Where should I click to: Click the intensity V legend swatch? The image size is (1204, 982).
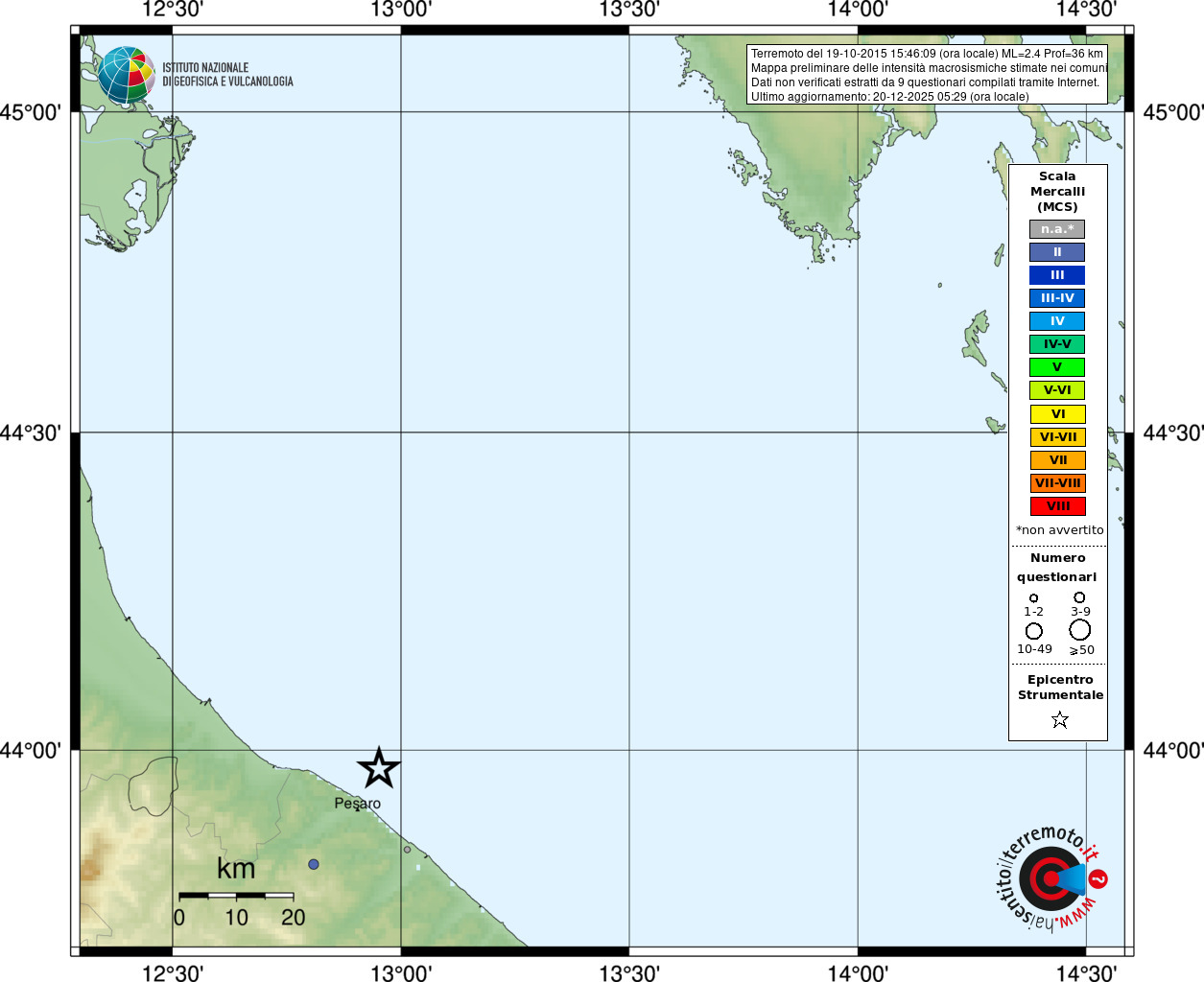tap(1057, 367)
